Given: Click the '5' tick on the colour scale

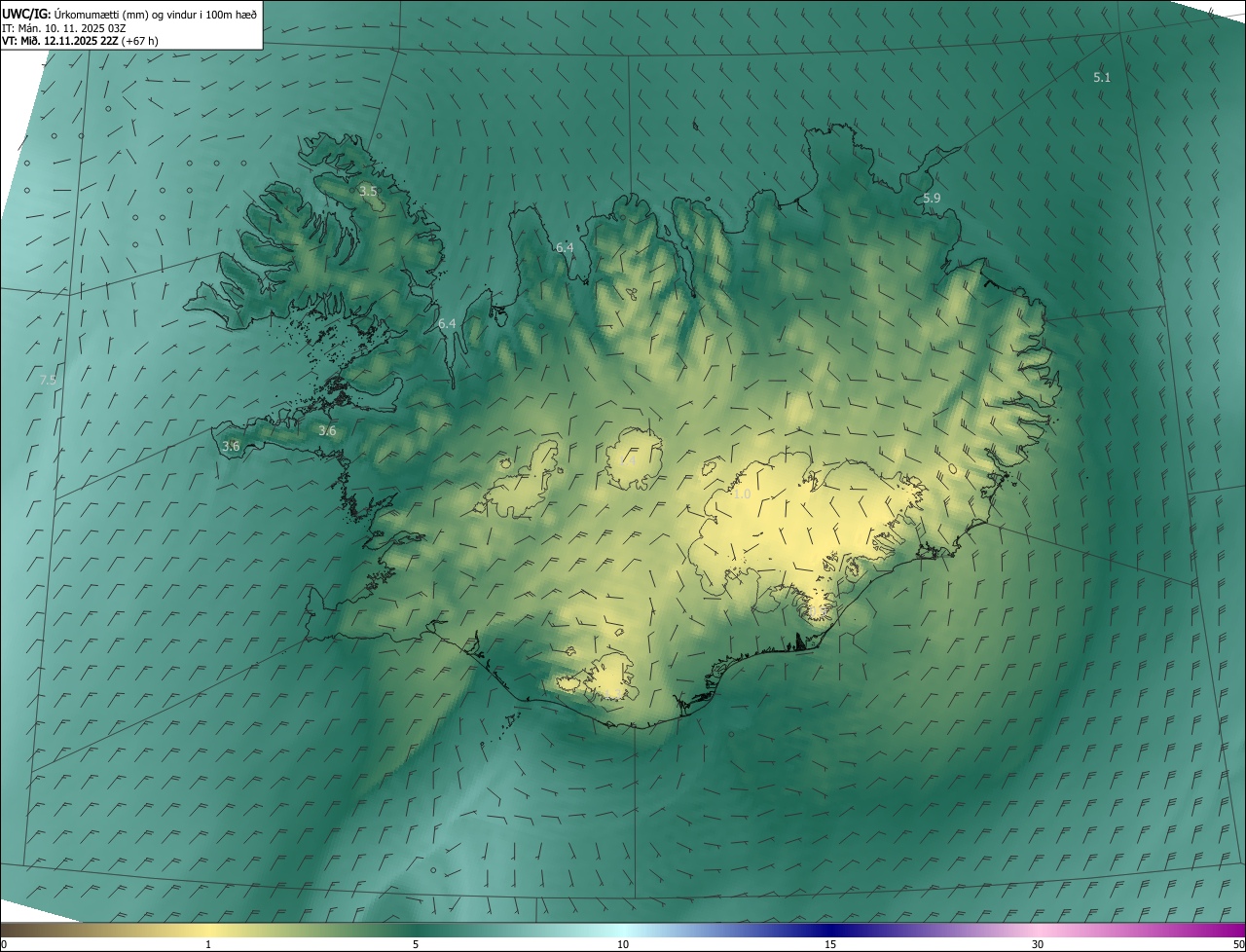Looking at the screenshot, I should 416,944.
